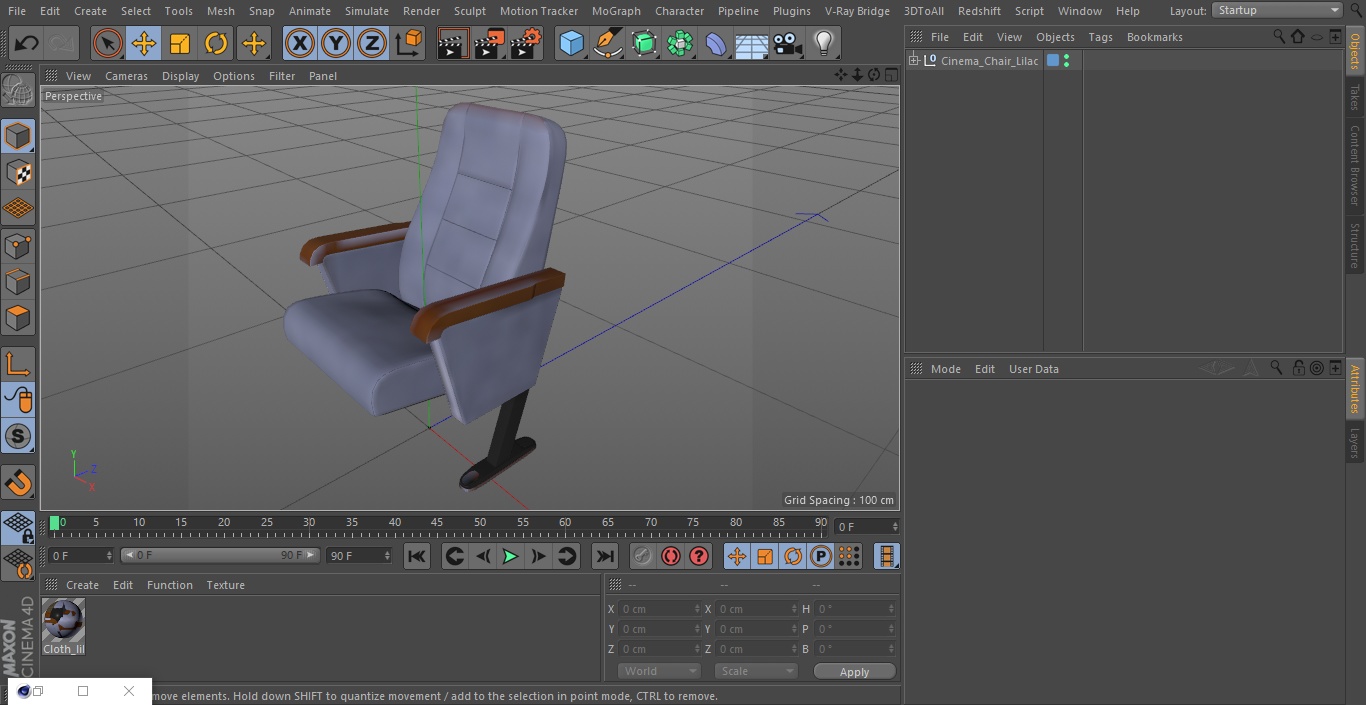Enable Axis mode icon
This screenshot has width=1366, height=705.
pos(18,363)
